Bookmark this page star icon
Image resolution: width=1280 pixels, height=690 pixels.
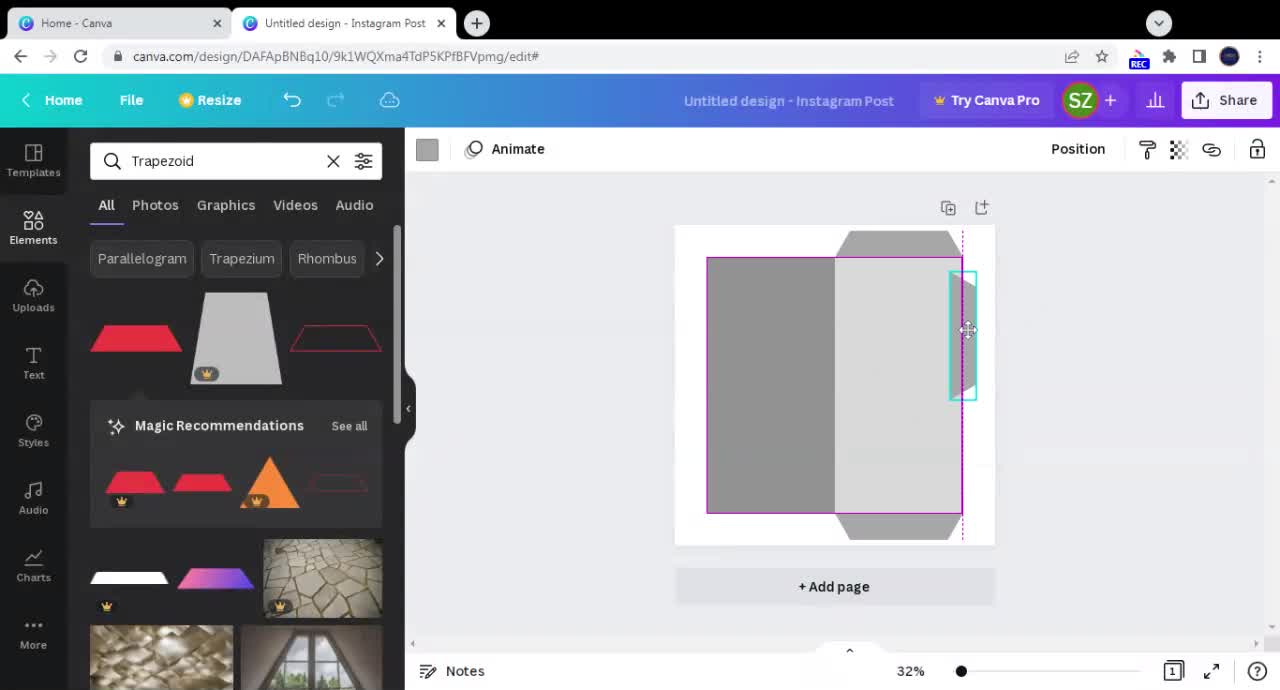click(1102, 56)
